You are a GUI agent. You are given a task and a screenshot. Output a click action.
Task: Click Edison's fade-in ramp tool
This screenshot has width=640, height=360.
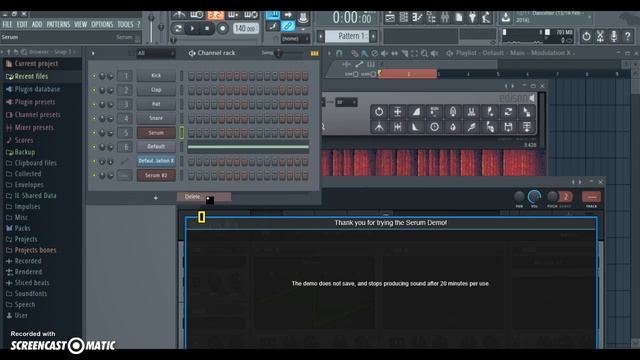[x=416, y=111]
